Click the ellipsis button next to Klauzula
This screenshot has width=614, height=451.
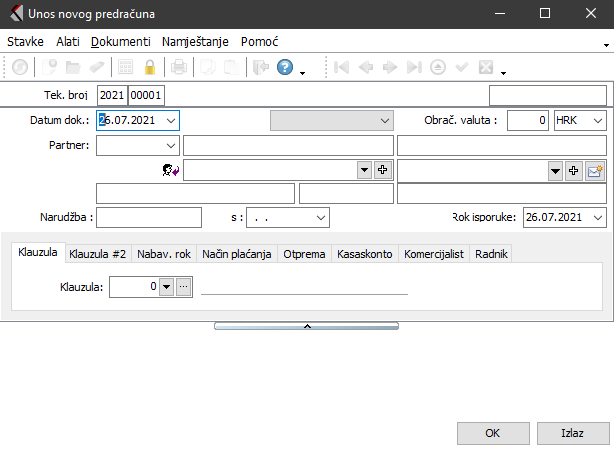click(183, 287)
